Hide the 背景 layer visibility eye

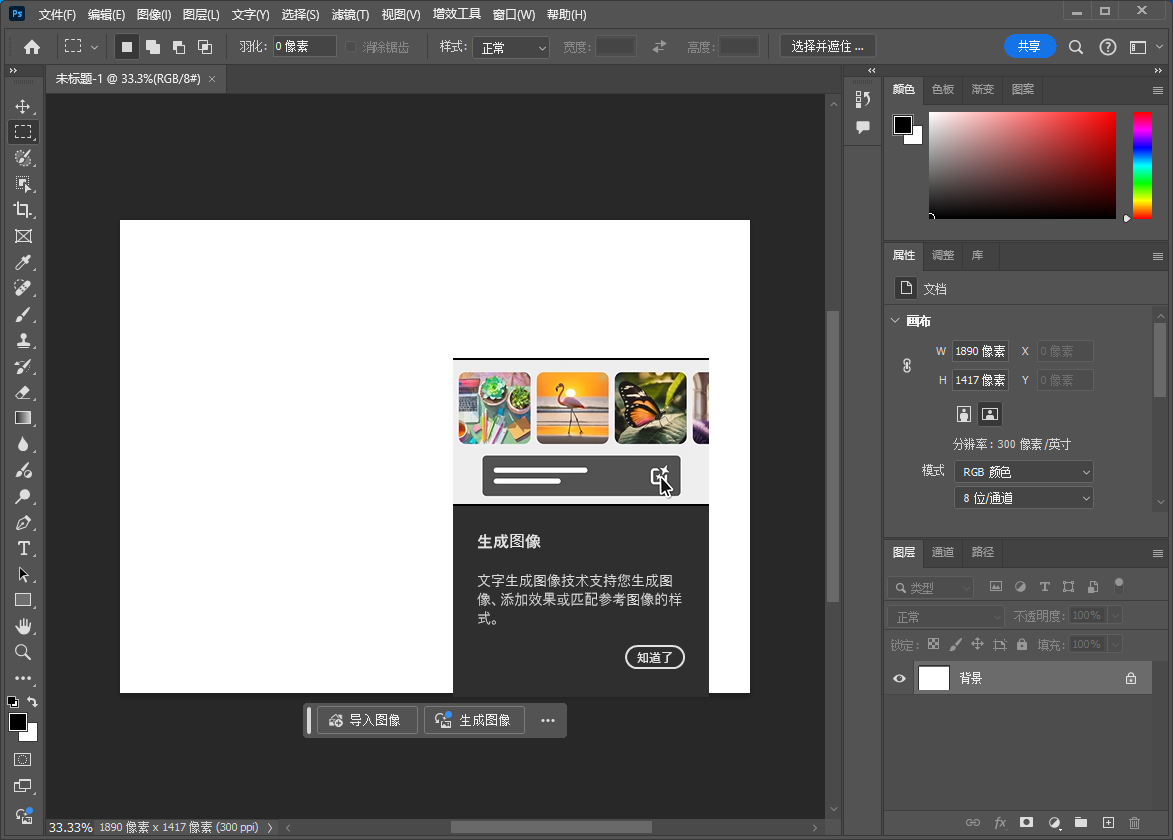pyautogui.click(x=899, y=678)
